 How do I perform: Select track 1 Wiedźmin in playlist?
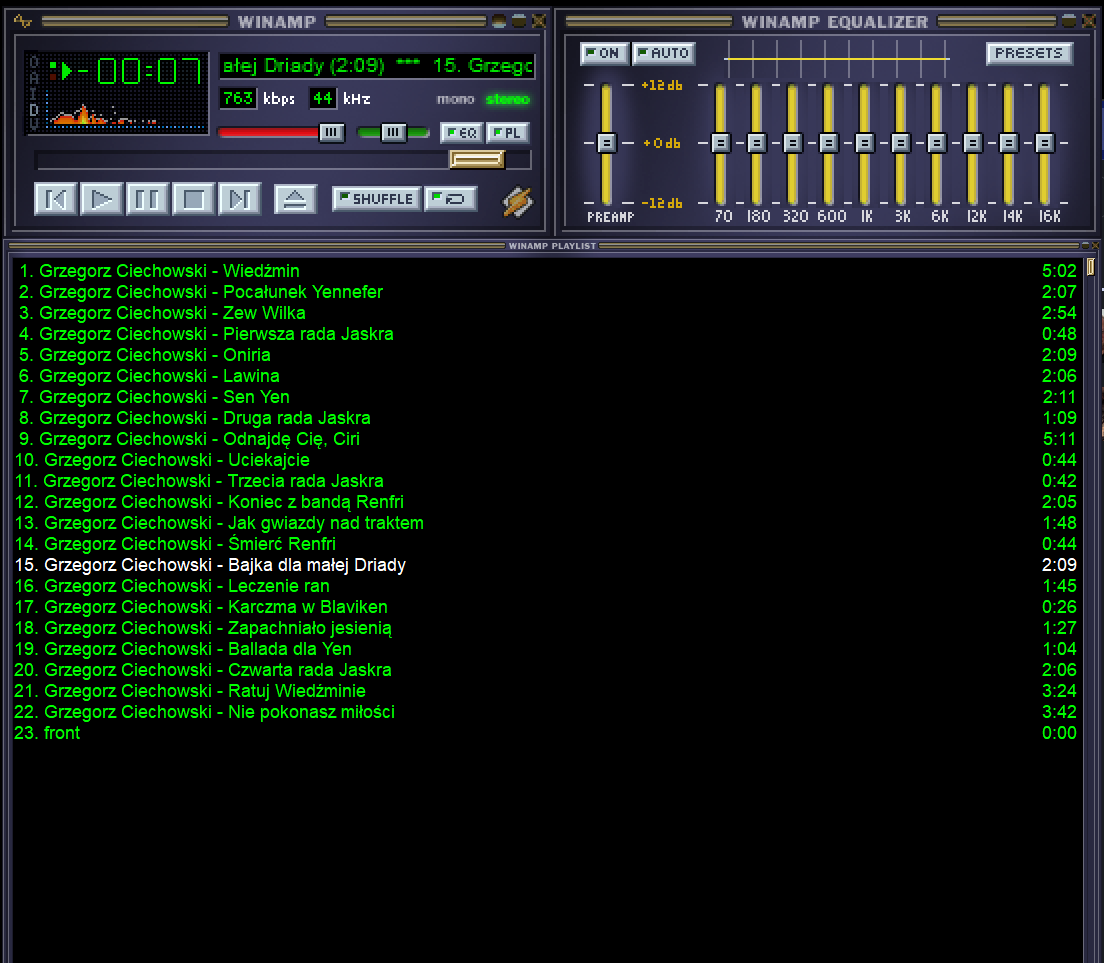pyautogui.click(x=160, y=271)
